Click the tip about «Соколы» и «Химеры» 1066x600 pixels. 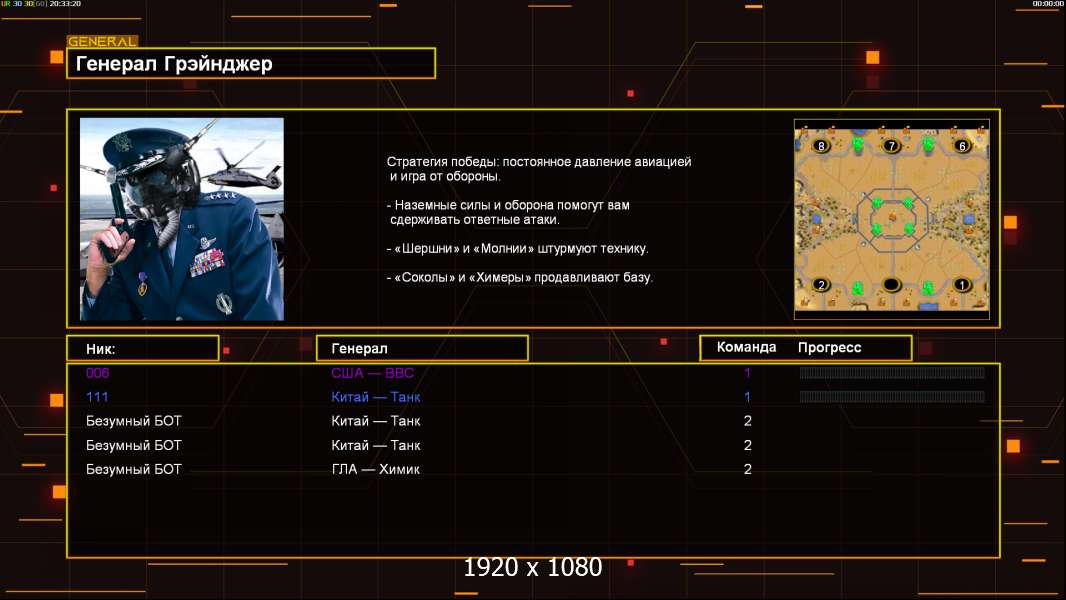[519, 277]
